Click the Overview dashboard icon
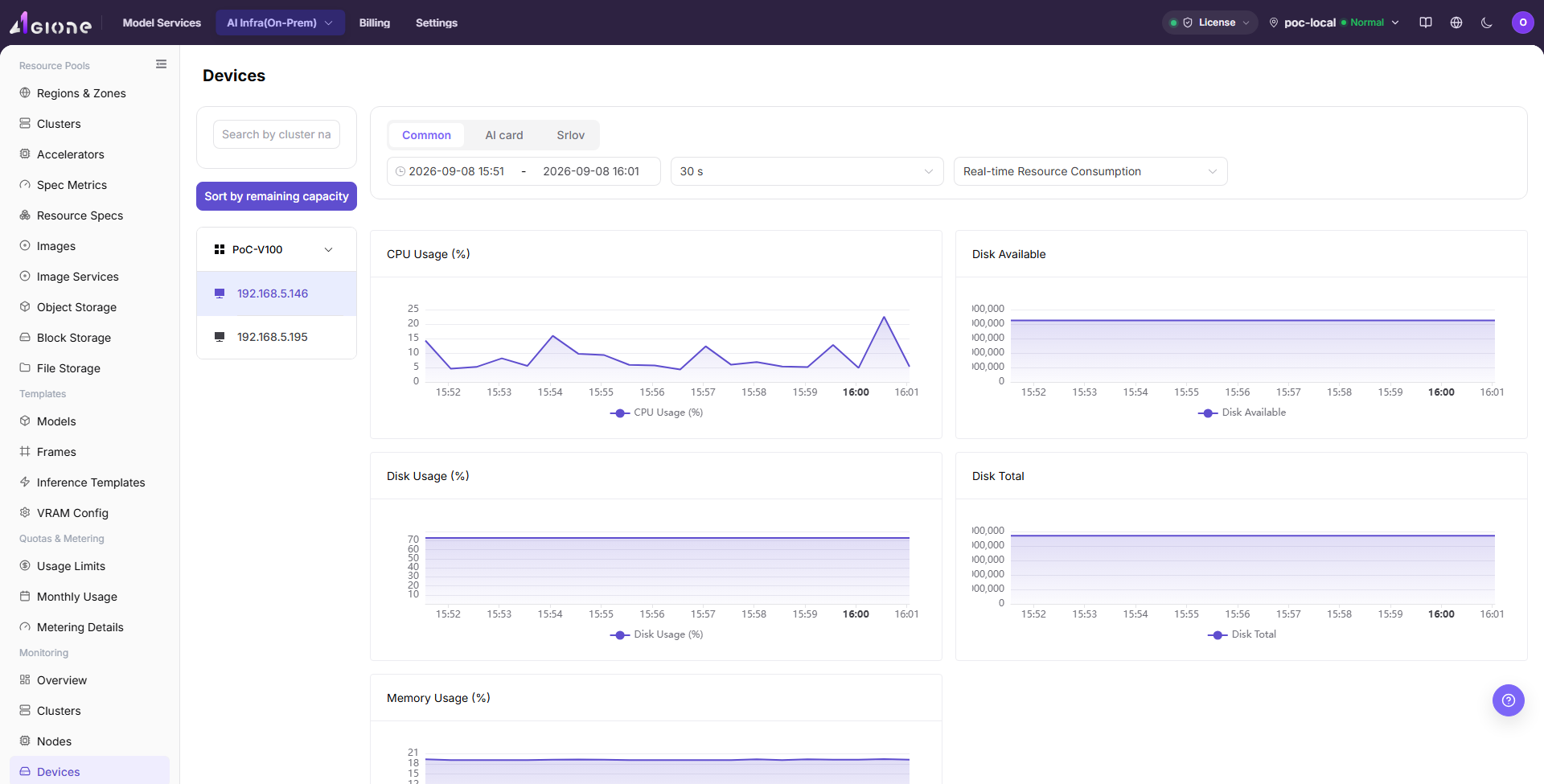Screen dimensions: 1544x784 coord(25,680)
